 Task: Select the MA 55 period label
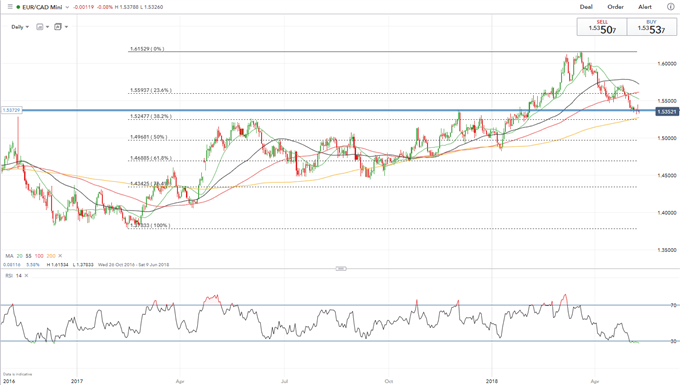coord(29,256)
